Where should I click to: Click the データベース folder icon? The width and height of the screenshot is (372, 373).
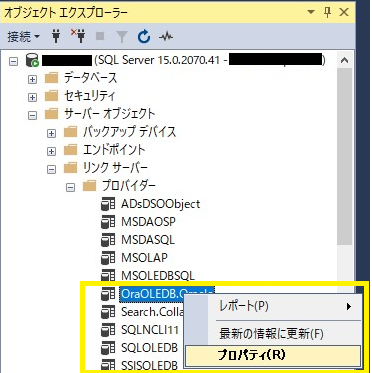point(51,78)
